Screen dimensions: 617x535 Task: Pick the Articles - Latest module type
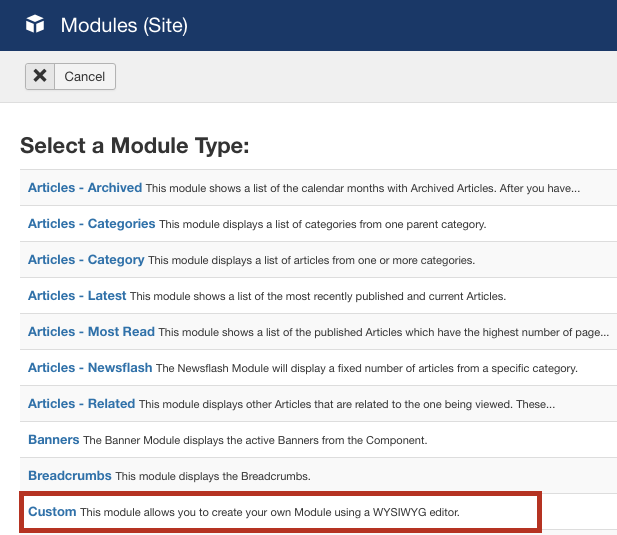click(77, 295)
